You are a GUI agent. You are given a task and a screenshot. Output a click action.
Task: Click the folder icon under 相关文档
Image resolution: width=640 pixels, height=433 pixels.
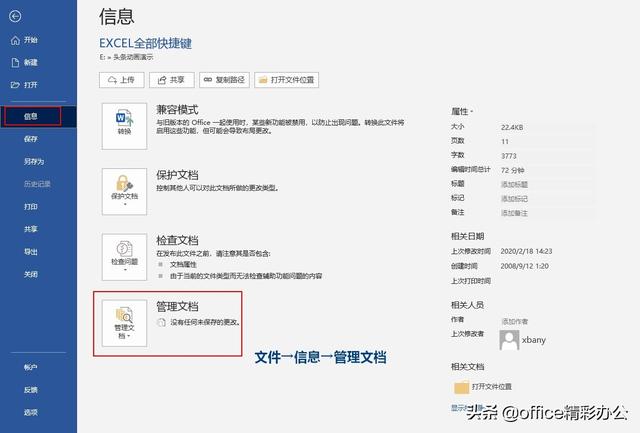pyautogui.click(x=462, y=387)
